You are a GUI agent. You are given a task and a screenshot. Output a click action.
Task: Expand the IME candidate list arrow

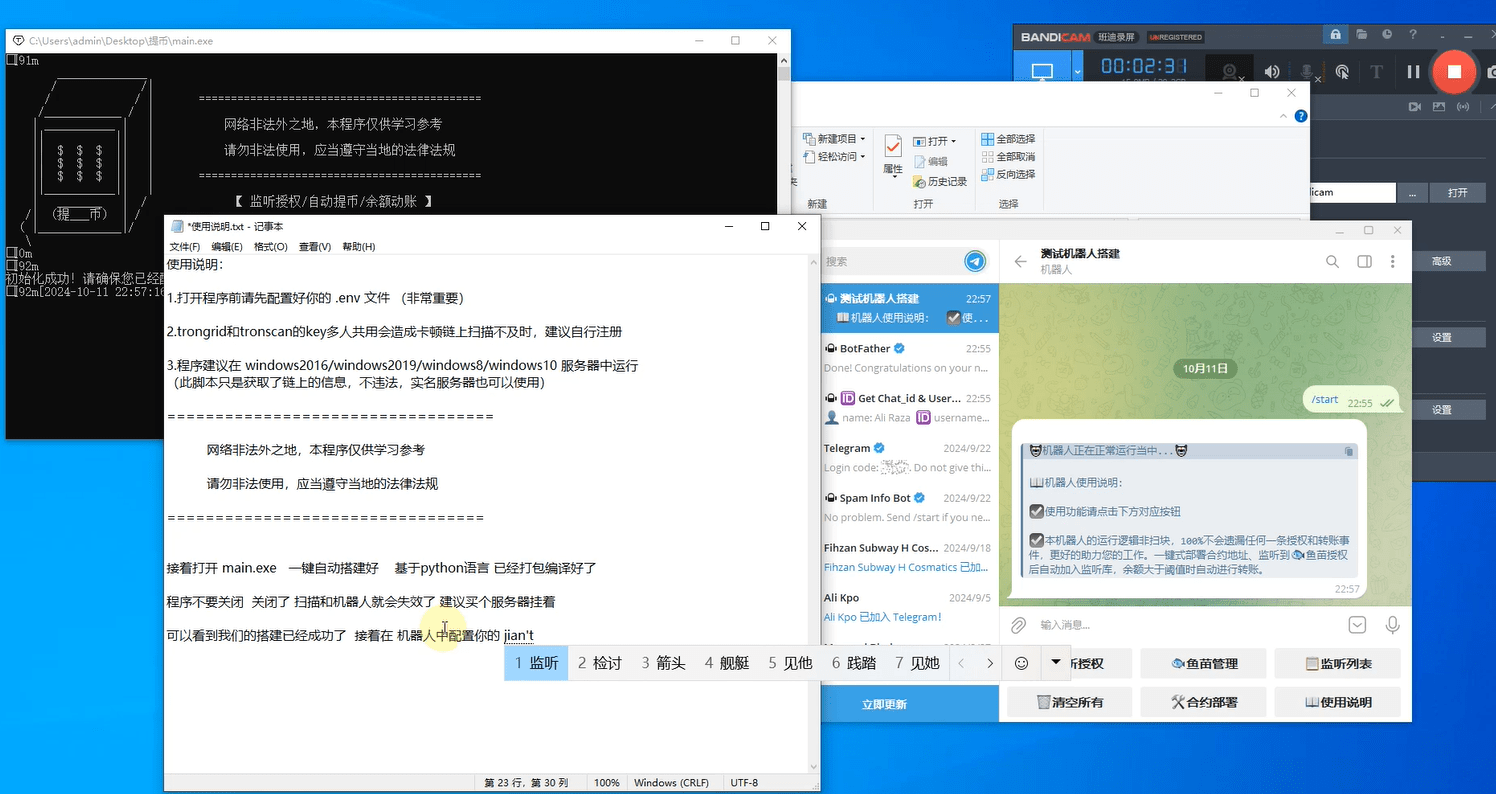point(1054,662)
